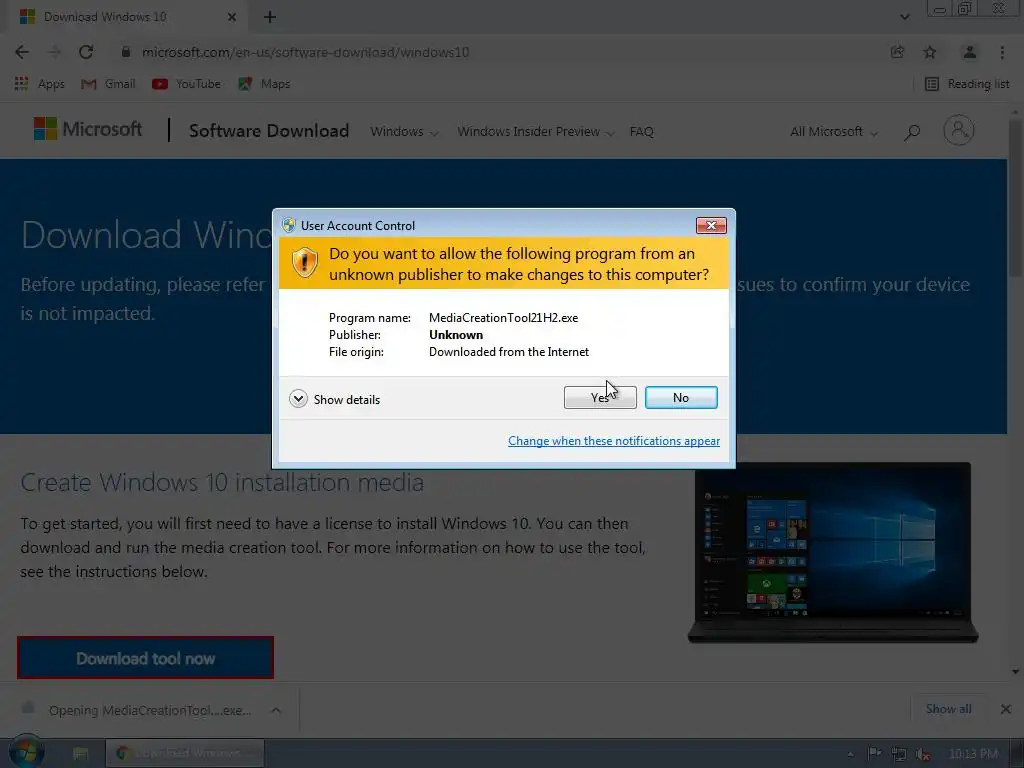Open the Chrome profile icon
Image resolution: width=1024 pixels, height=768 pixels.
[x=970, y=52]
